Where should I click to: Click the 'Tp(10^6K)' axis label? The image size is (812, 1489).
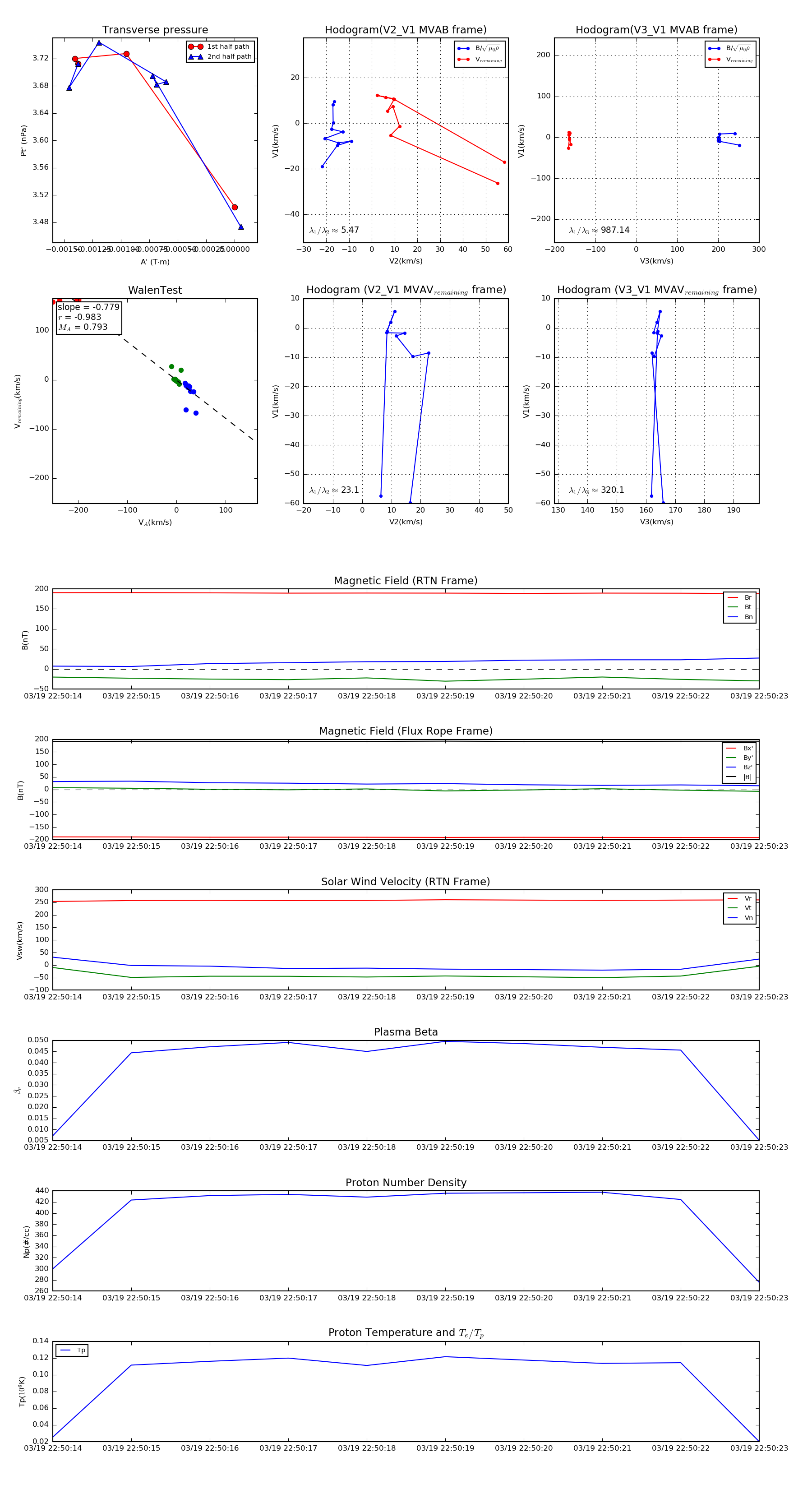click(x=22, y=1392)
